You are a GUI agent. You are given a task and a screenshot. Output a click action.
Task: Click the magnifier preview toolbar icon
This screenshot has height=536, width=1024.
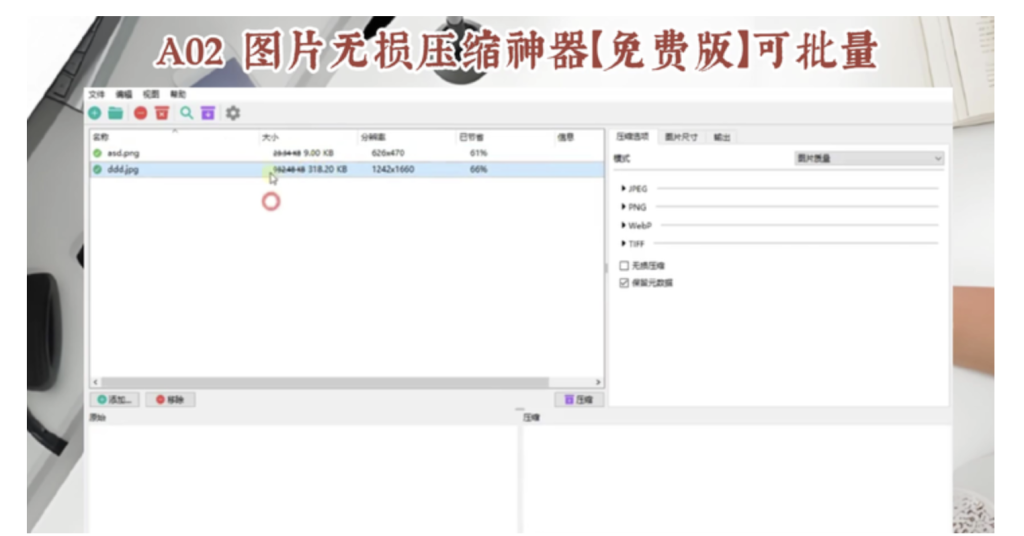pyautogui.click(x=187, y=113)
